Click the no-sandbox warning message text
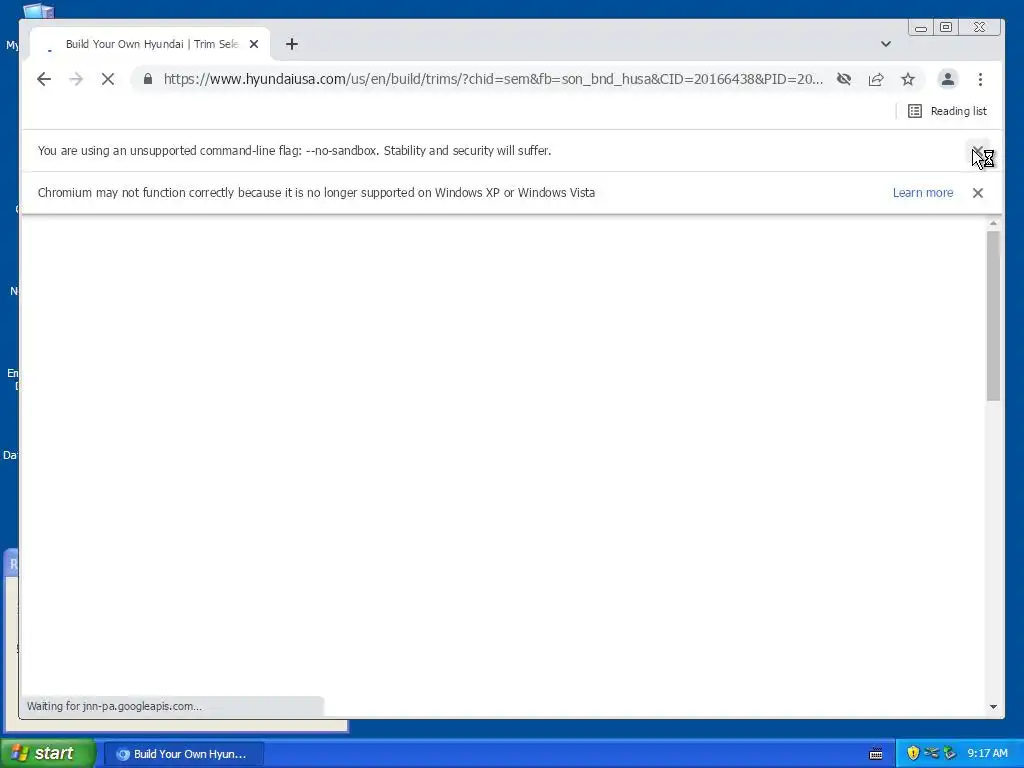Viewport: 1024px width, 768px height. pyautogui.click(x=295, y=150)
